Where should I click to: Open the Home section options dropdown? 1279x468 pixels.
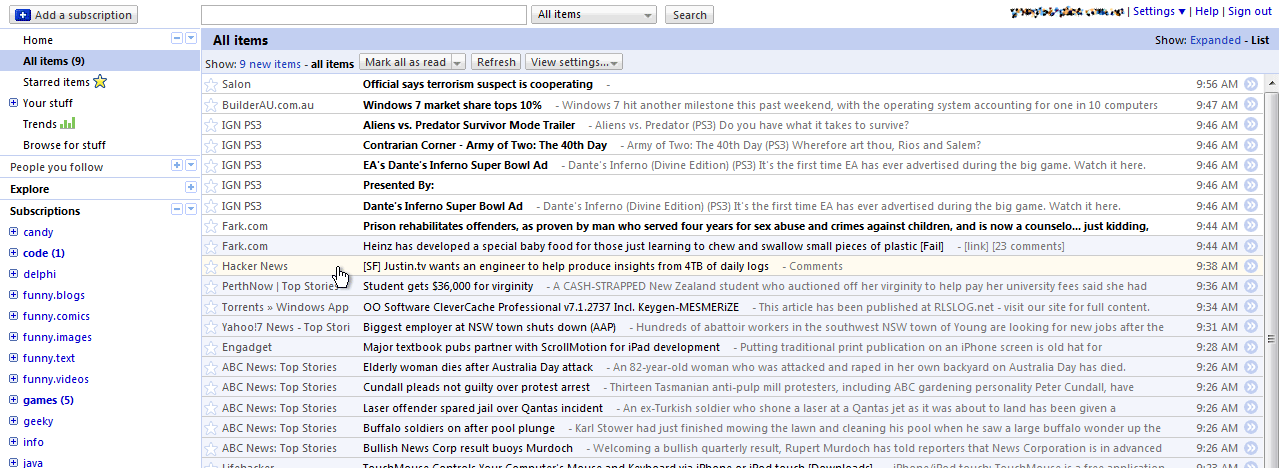[191, 38]
